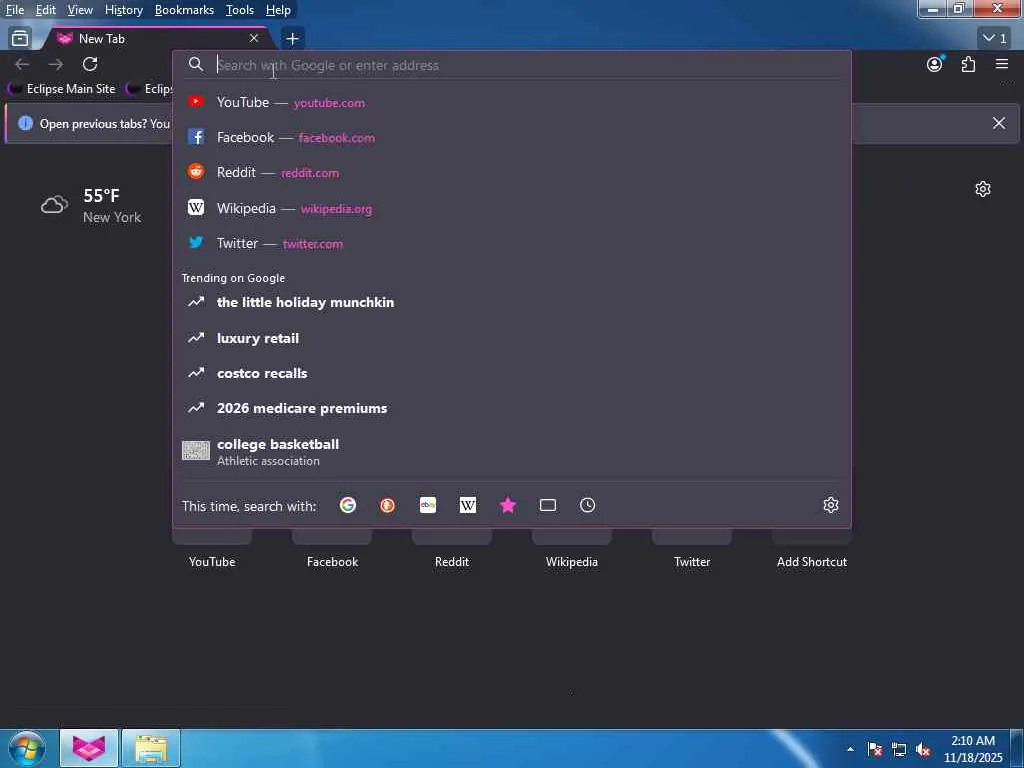1024x768 pixels.
Task: Expand the list all tabs dropdown
Action: (x=995, y=39)
